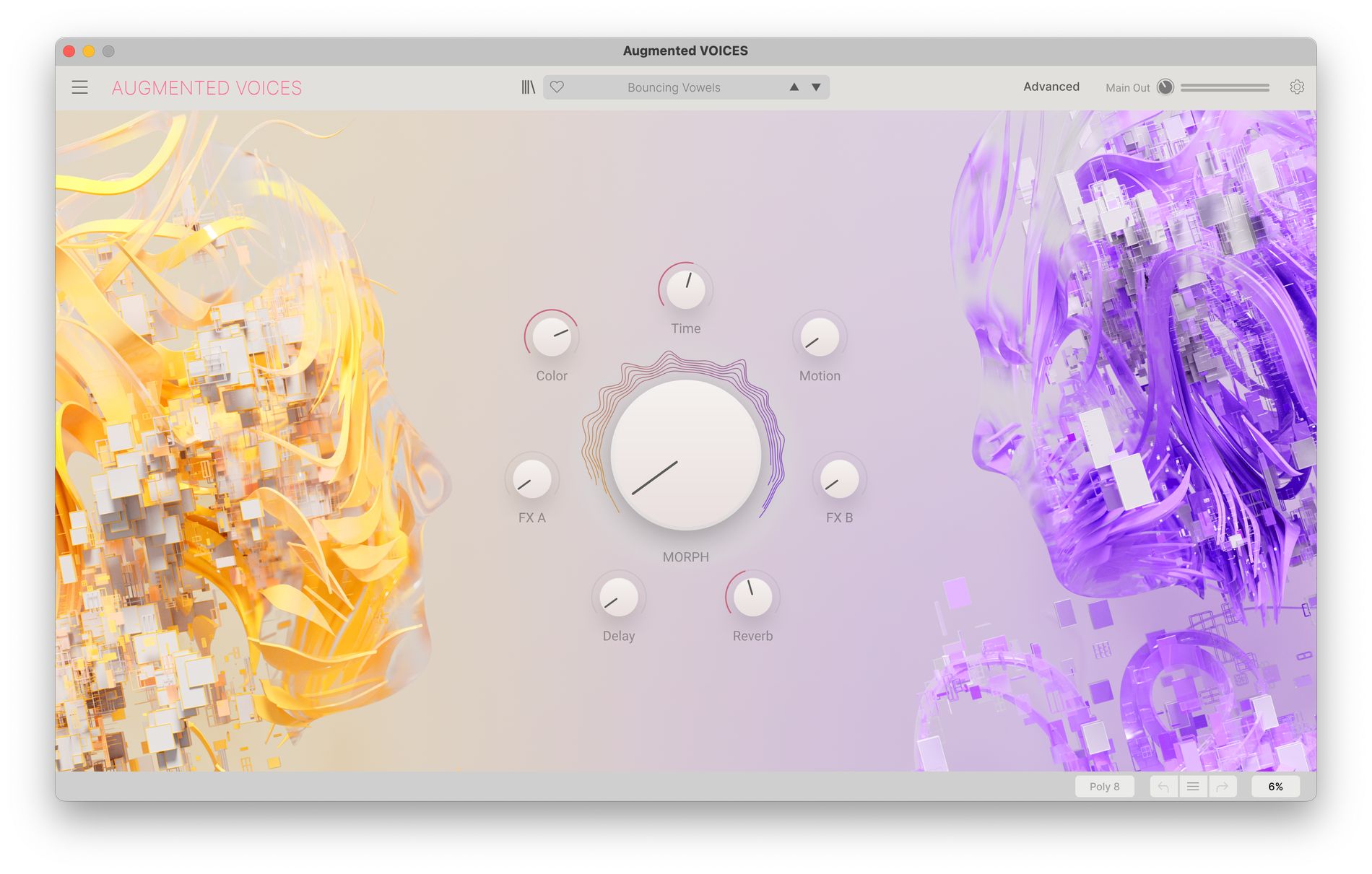Click the large MORPH knob
Image resolution: width=1372 pixels, height=874 pixels.
(x=685, y=455)
